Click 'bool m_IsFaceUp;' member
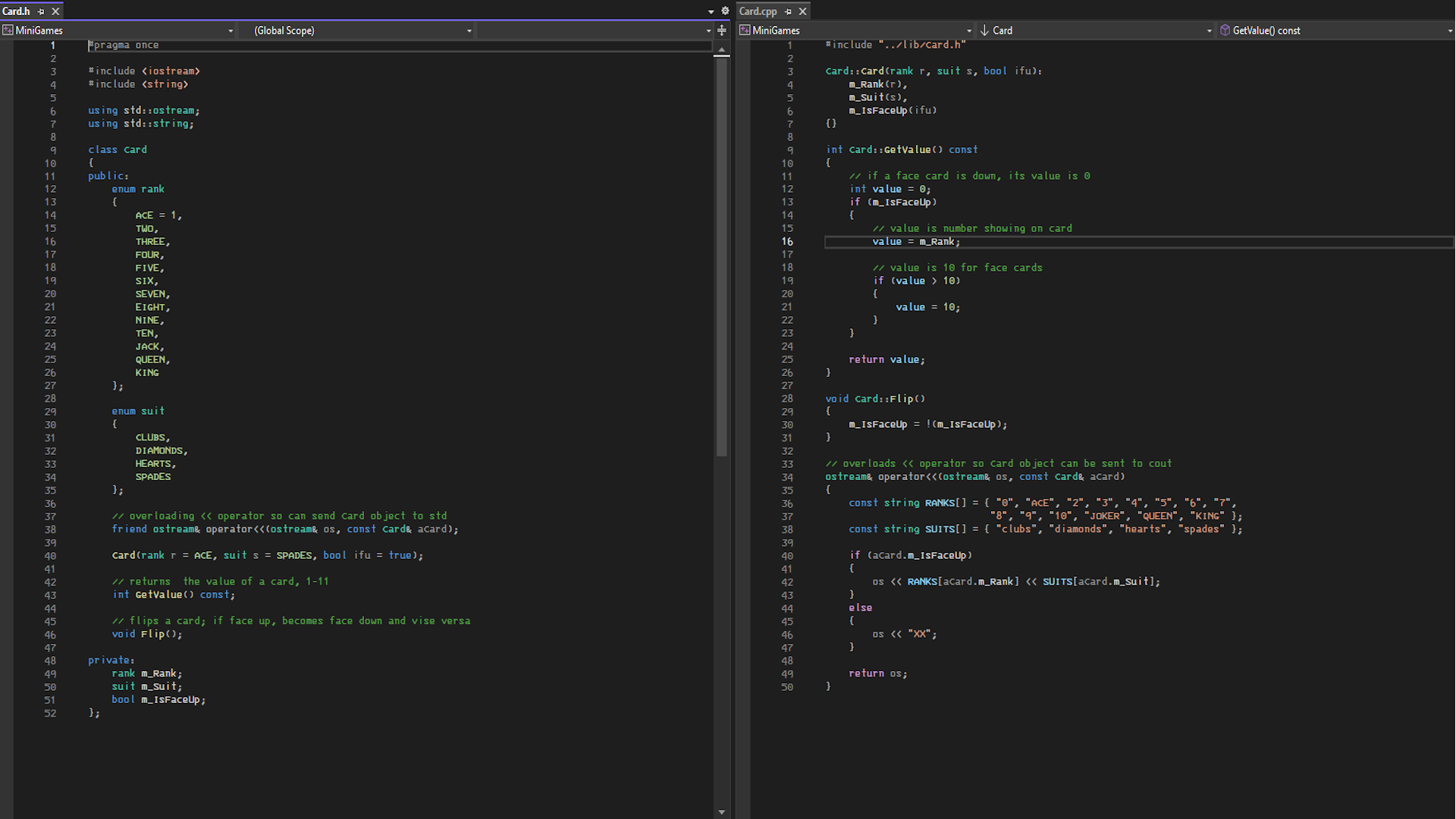This screenshot has height=819, width=1456. (x=158, y=699)
